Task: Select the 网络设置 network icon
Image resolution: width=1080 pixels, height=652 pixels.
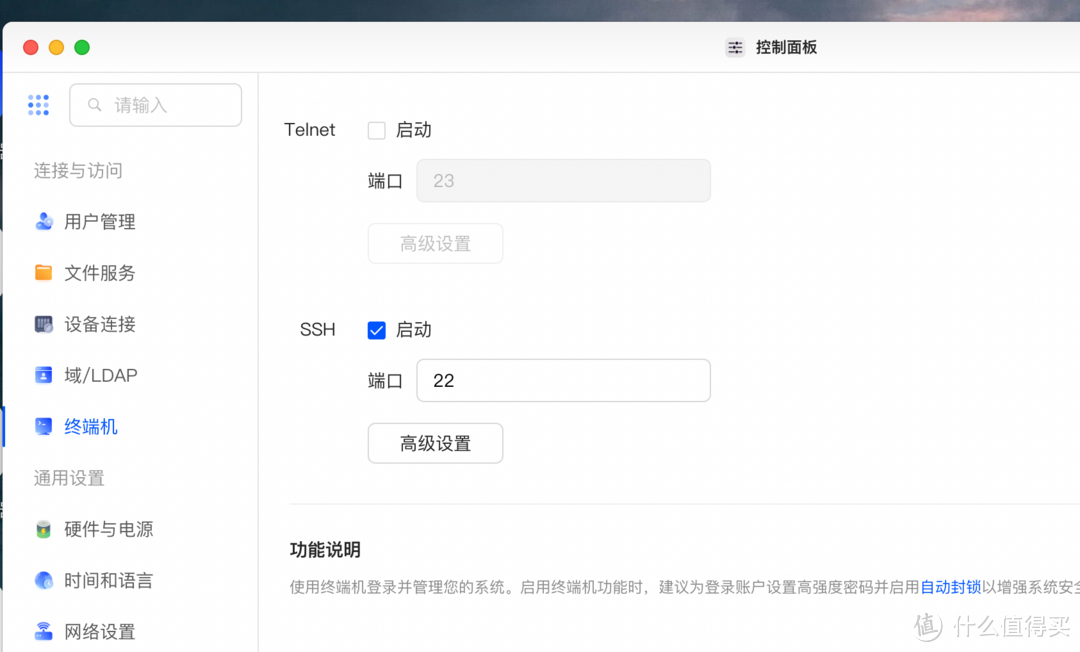Action: click(44, 631)
